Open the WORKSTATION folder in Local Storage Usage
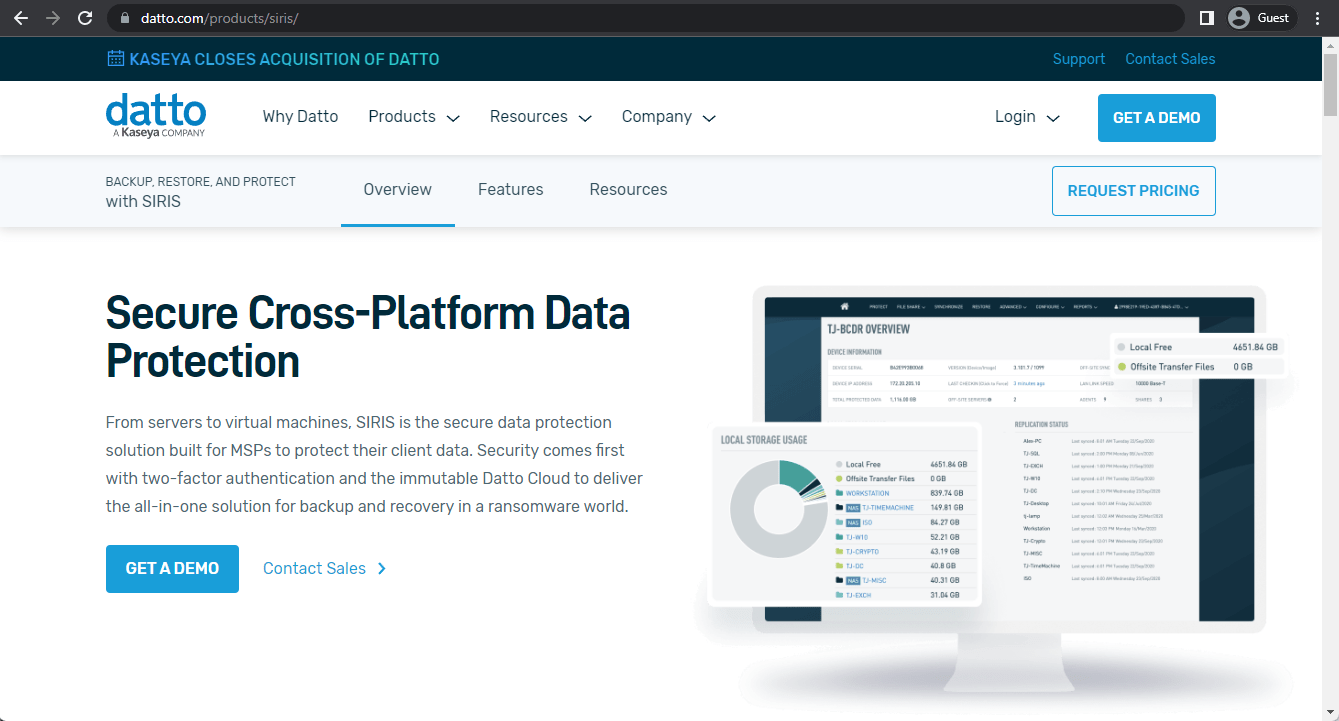Image resolution: width=1339 pixels, height=721 pixels. point(868,494)
